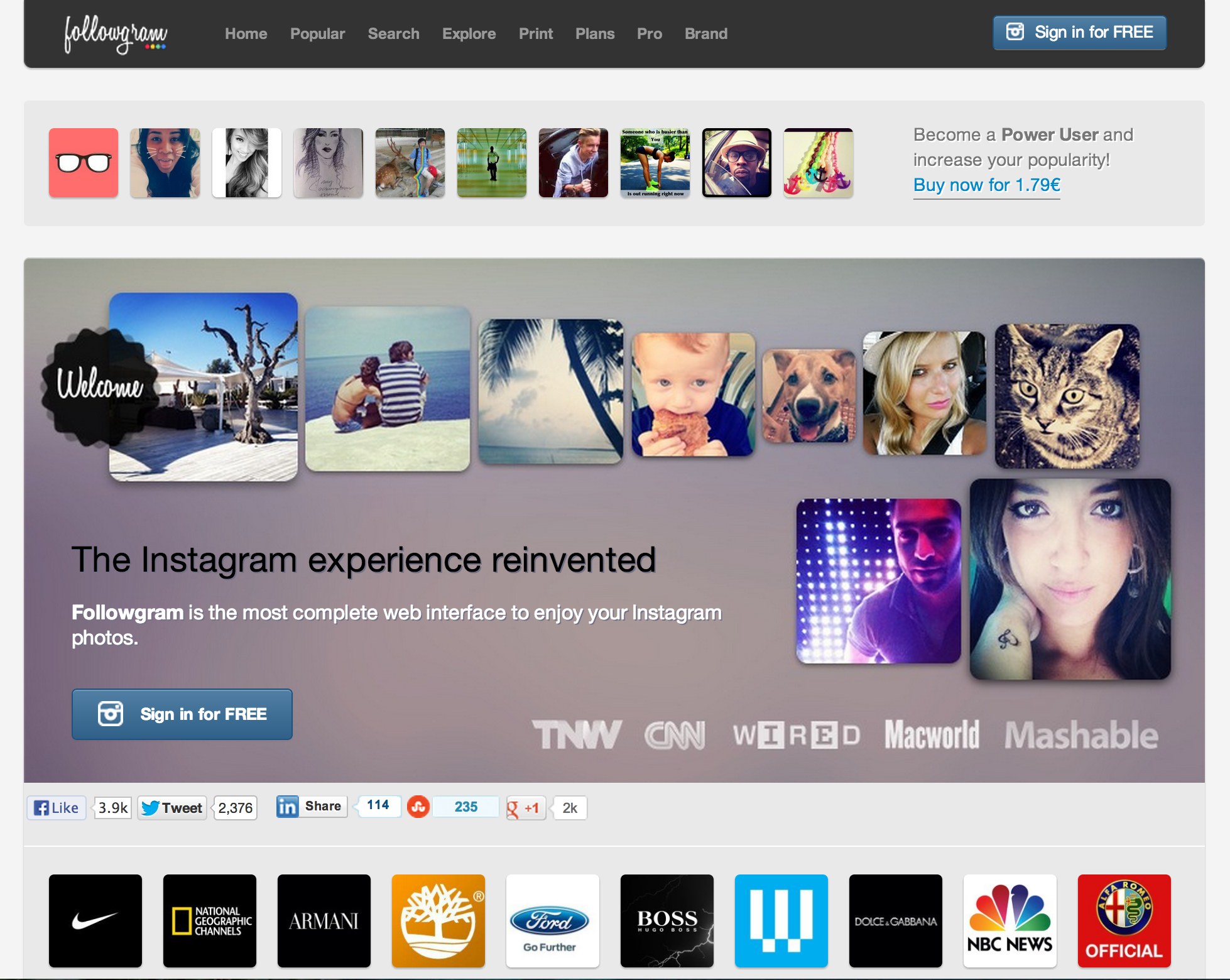Open the cat-whiskers girl avatar

[165, 163]
